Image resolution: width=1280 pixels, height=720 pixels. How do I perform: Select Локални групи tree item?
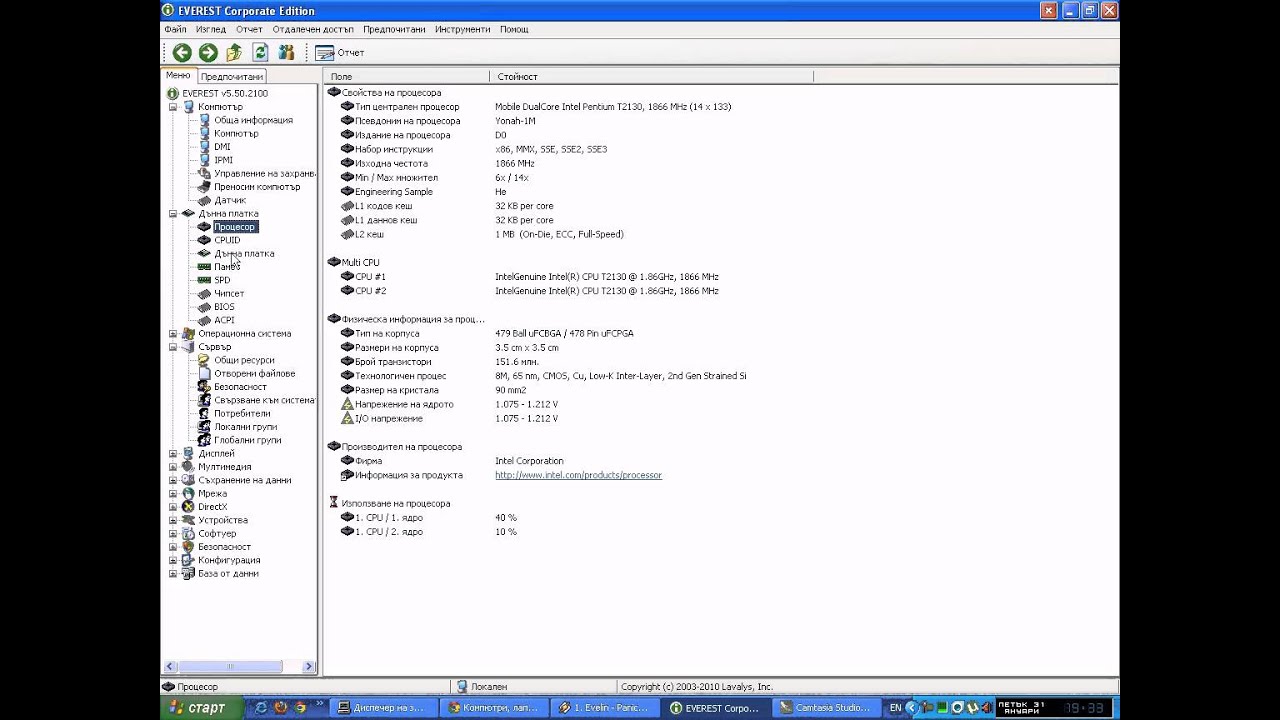pyautogui.click(x=245, y=427)
